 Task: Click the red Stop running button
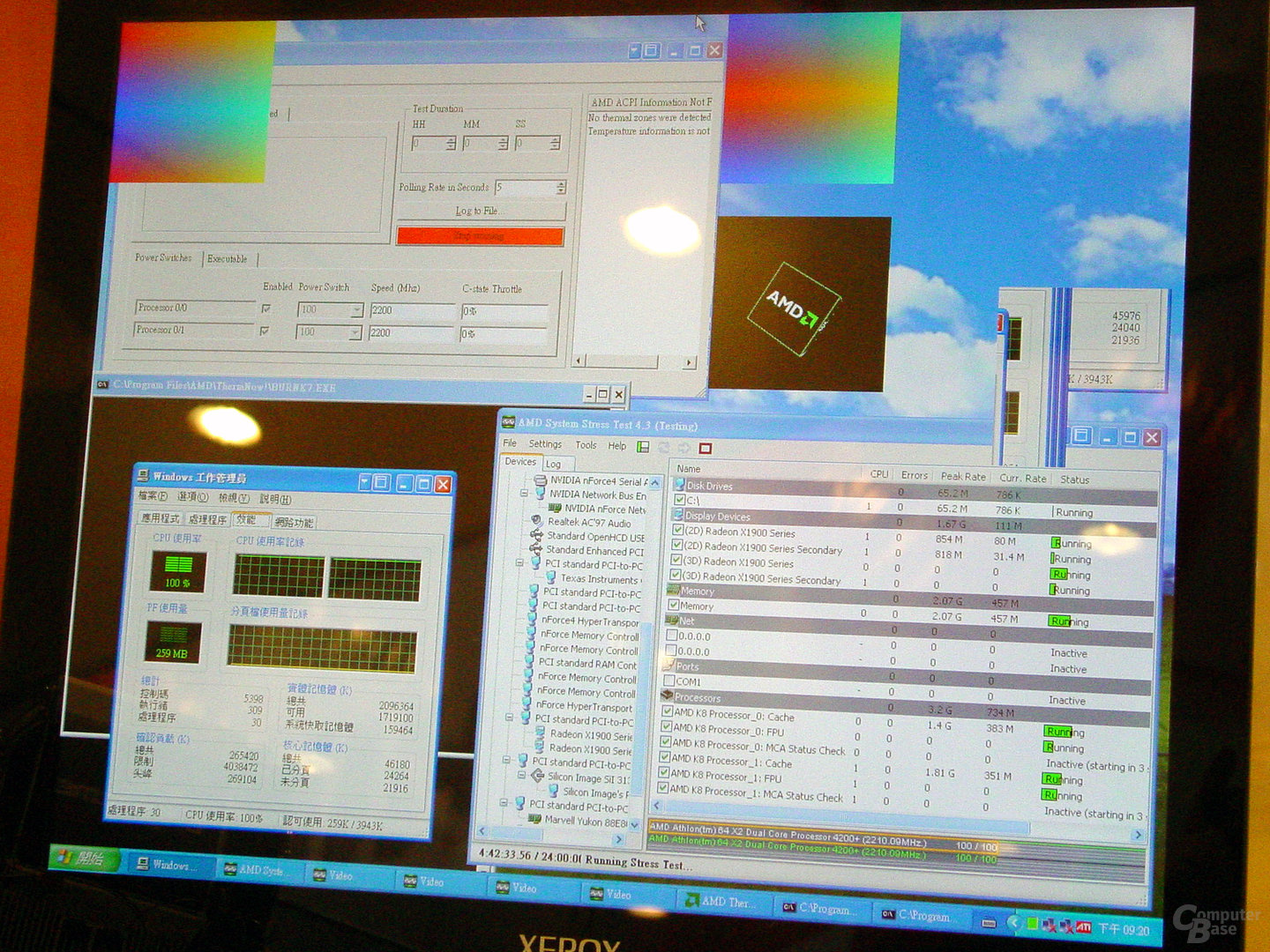[480, 235]
